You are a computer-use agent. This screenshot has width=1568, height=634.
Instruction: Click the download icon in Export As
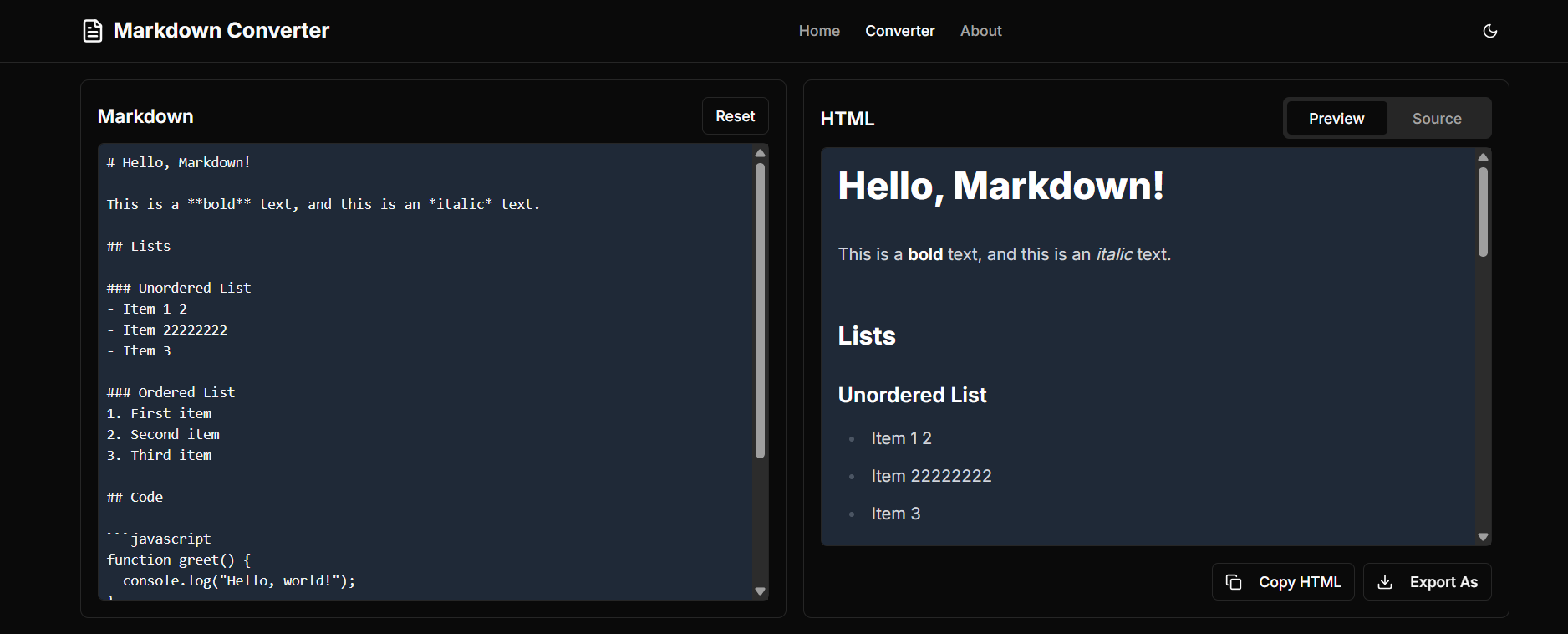coord(1385,582)
